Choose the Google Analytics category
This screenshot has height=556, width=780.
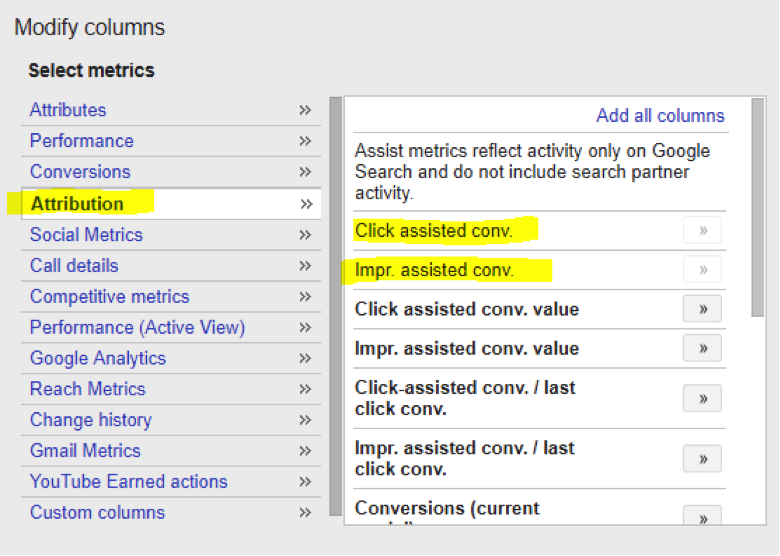point(98,358)
